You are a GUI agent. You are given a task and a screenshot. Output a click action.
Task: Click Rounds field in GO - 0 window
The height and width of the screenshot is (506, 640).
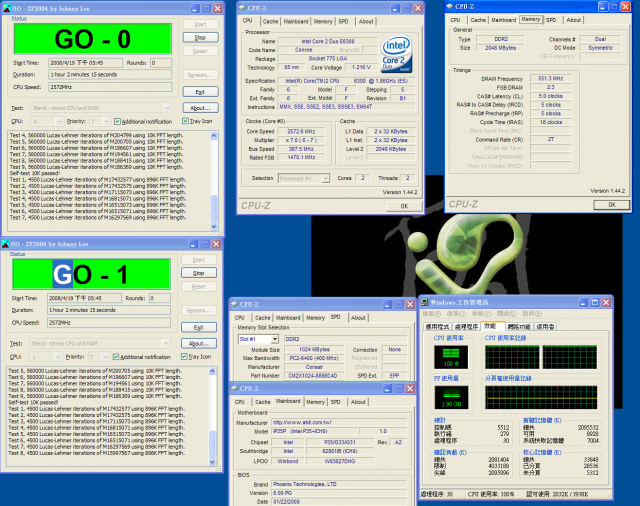[x=161, y=63]
